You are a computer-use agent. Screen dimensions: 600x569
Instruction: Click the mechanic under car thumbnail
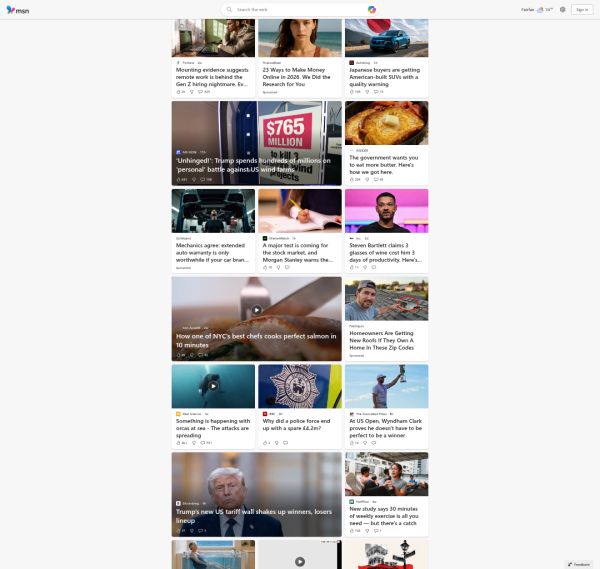coord(213,211)
